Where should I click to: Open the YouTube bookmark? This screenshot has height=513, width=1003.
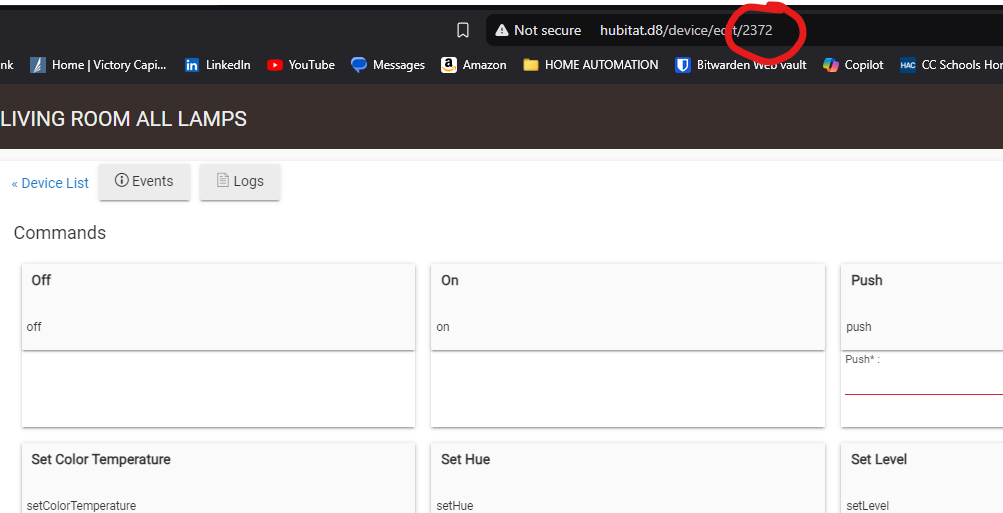(301, 65)
